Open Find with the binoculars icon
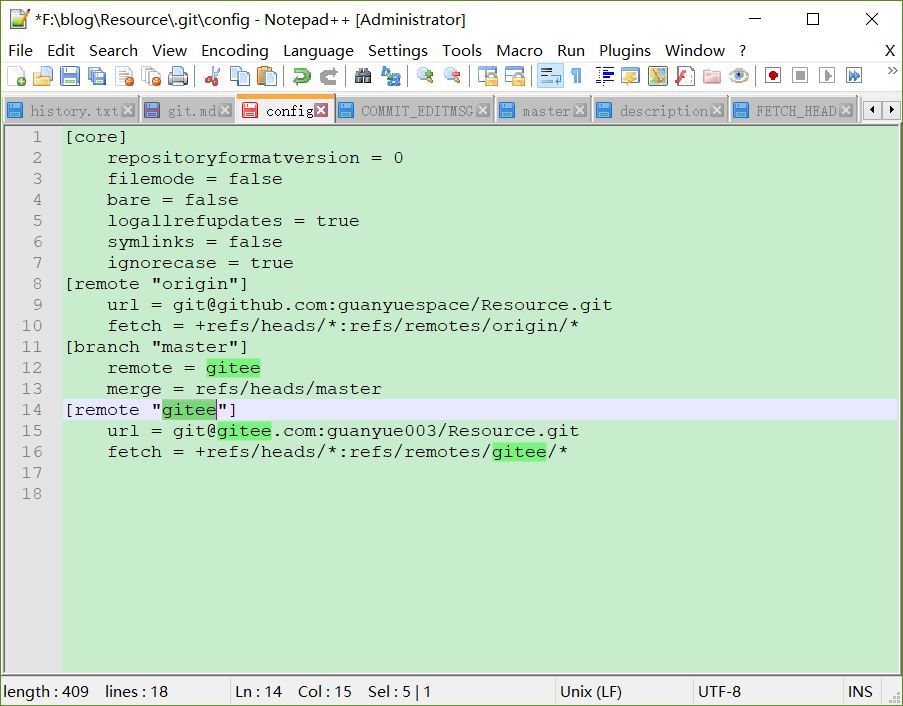Viewport: 903px width, 706px height. pyautogui.click(x=363, y=76)
